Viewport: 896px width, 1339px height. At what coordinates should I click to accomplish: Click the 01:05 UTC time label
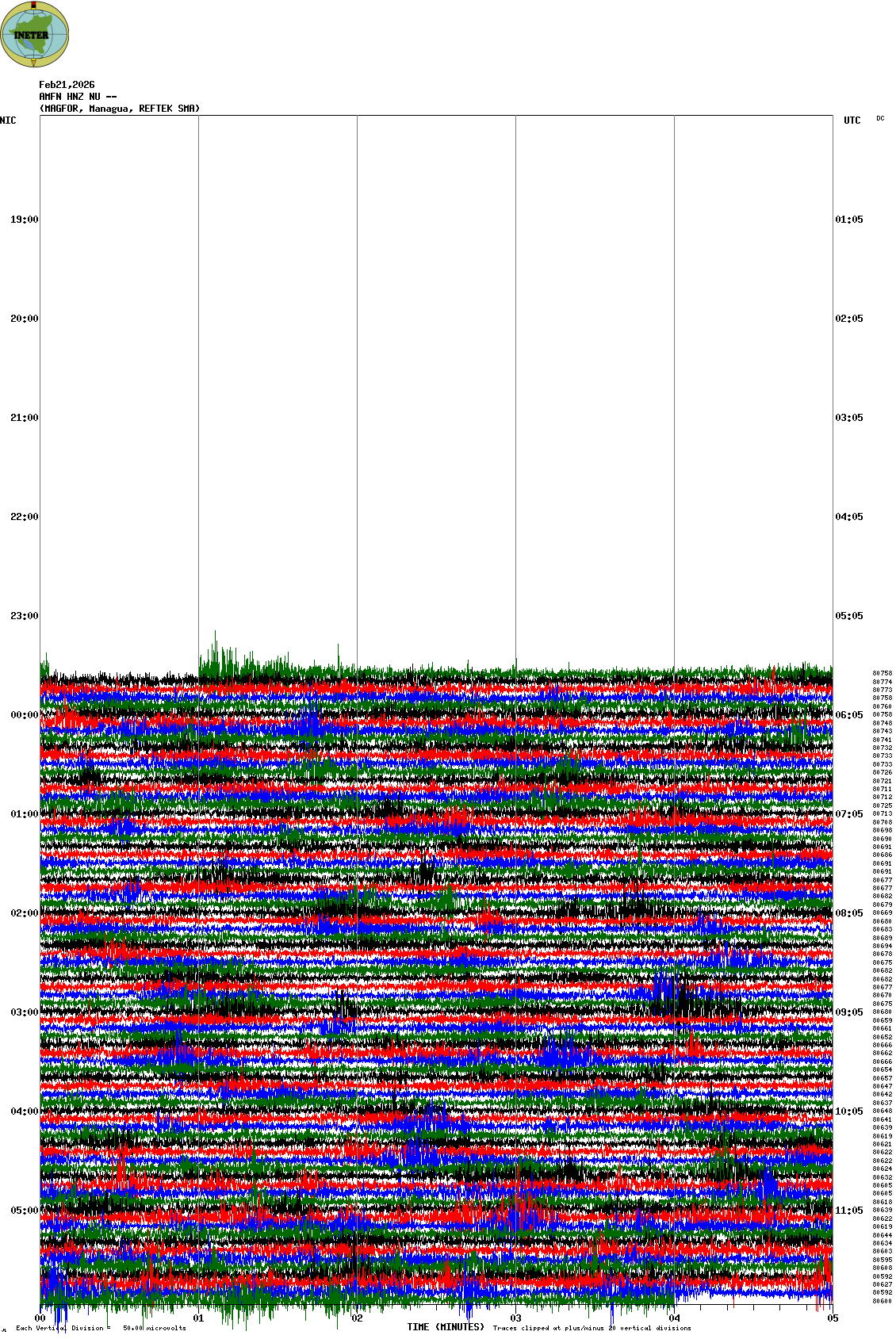coord(849,220)
